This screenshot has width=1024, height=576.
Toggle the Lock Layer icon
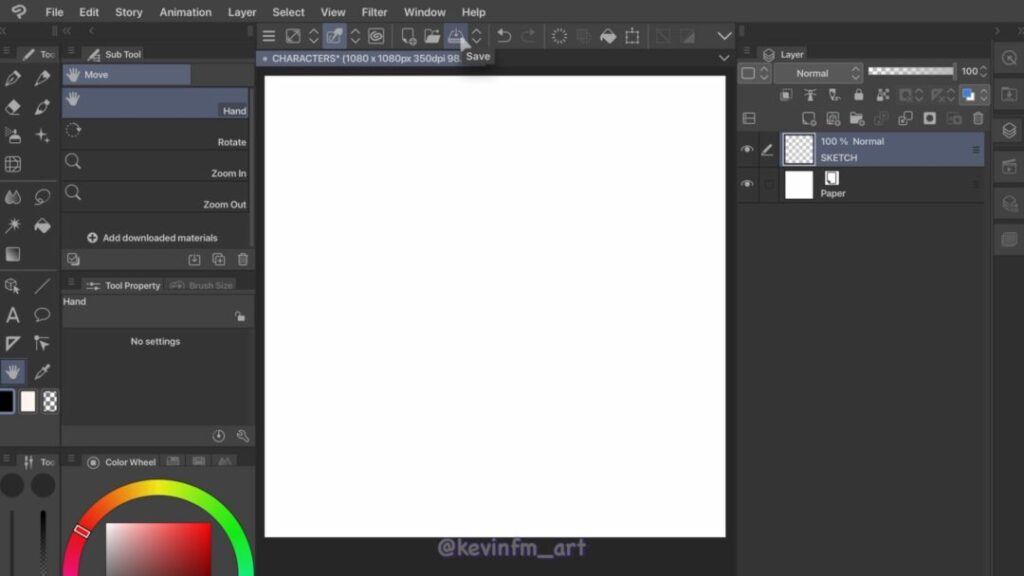pyautogui.click(x=858, y=95)
